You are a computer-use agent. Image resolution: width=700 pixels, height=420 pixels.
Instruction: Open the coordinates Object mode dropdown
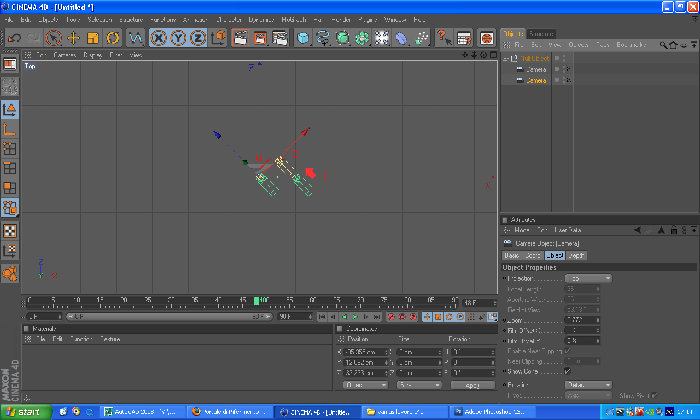365,385
